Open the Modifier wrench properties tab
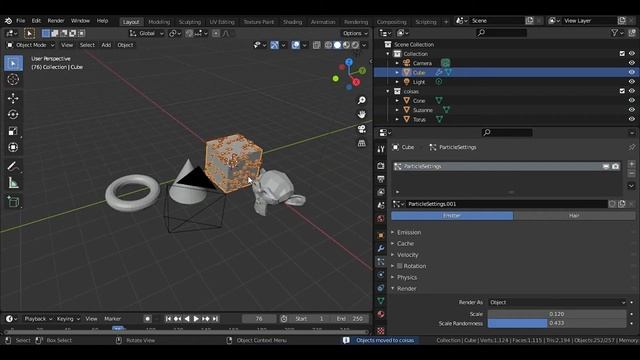Viewport: 640px width, 360px height. coord(381,248)
